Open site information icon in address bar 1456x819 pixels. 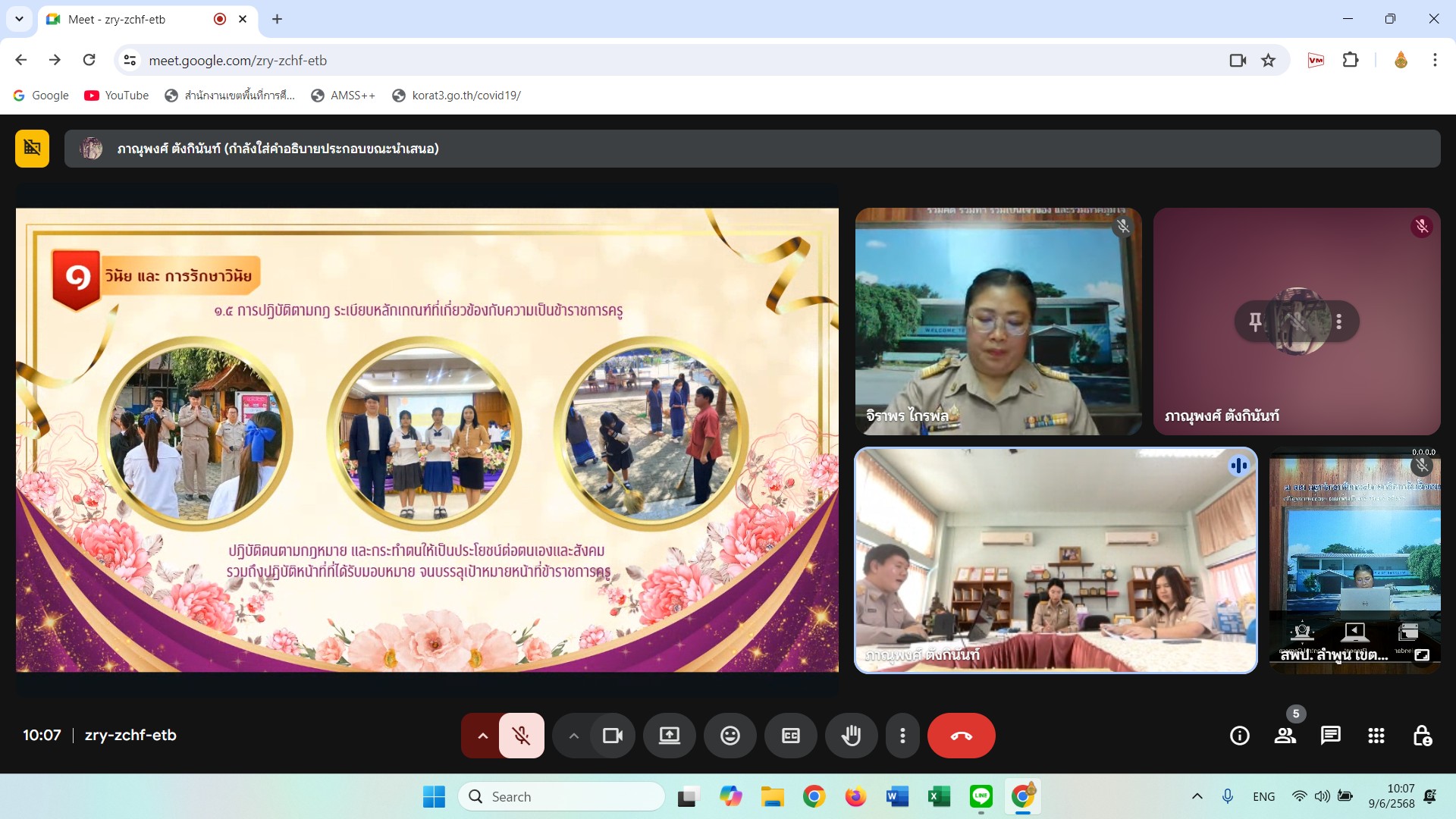[130, 60]
